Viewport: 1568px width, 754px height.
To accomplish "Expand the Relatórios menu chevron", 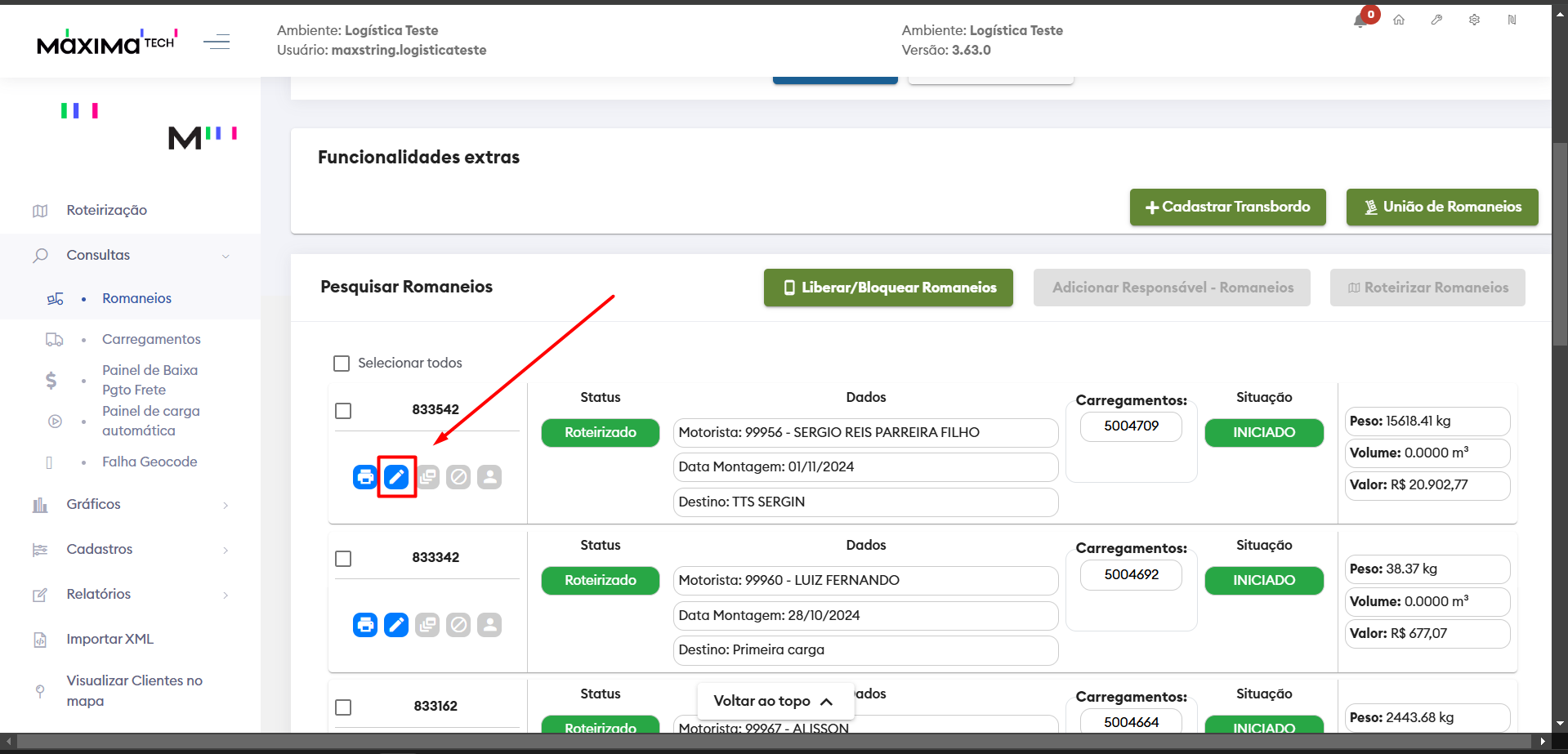I will [226, 595].
